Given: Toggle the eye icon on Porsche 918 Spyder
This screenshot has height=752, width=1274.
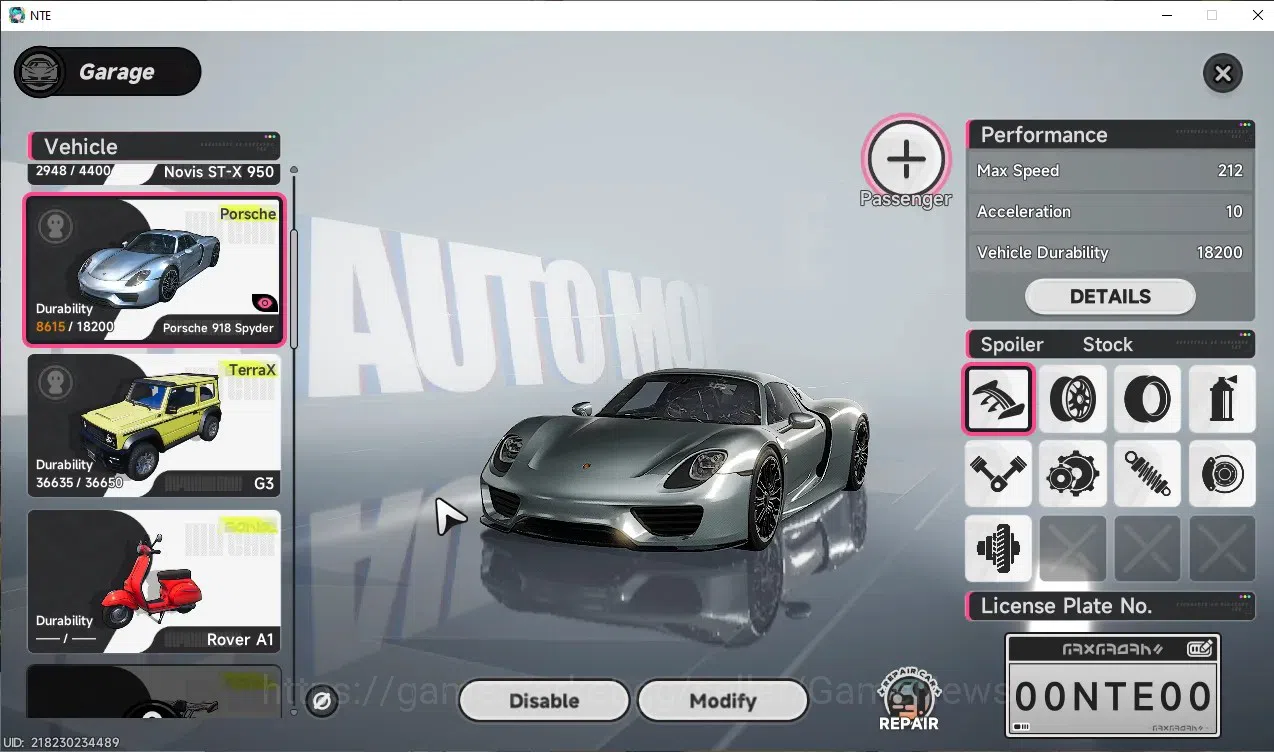Looking at the screenshot, I should tap(265, 303).
